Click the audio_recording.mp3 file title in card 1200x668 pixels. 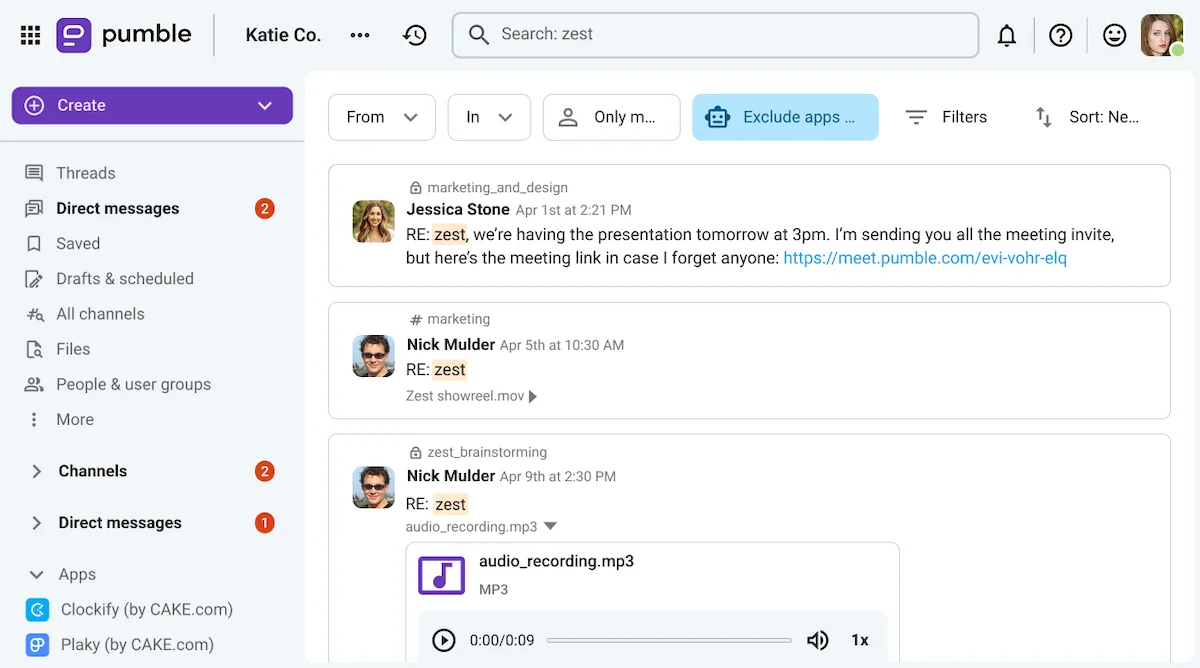[x=556, y=561]
